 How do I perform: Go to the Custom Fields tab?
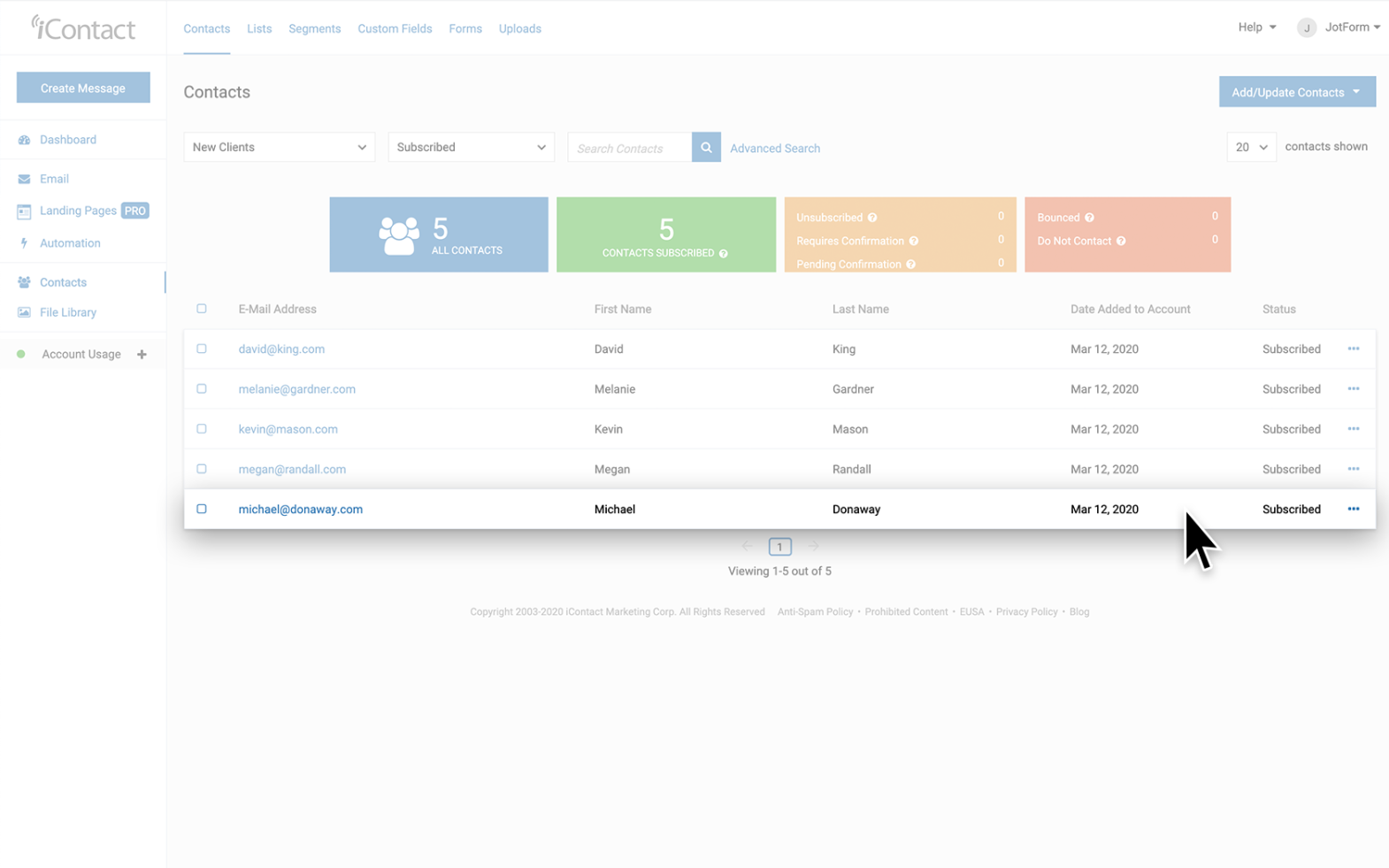[x=395, y=28]
